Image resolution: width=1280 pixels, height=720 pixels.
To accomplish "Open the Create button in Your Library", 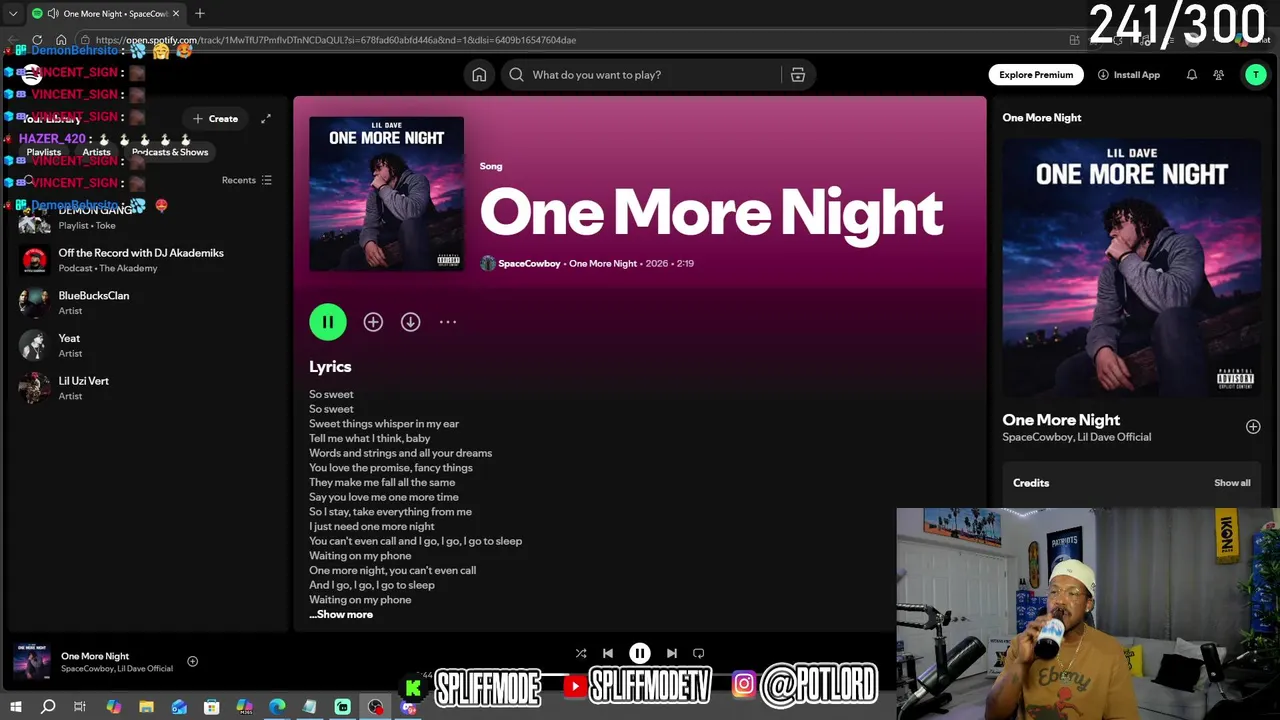I will [x=216, y=119].
